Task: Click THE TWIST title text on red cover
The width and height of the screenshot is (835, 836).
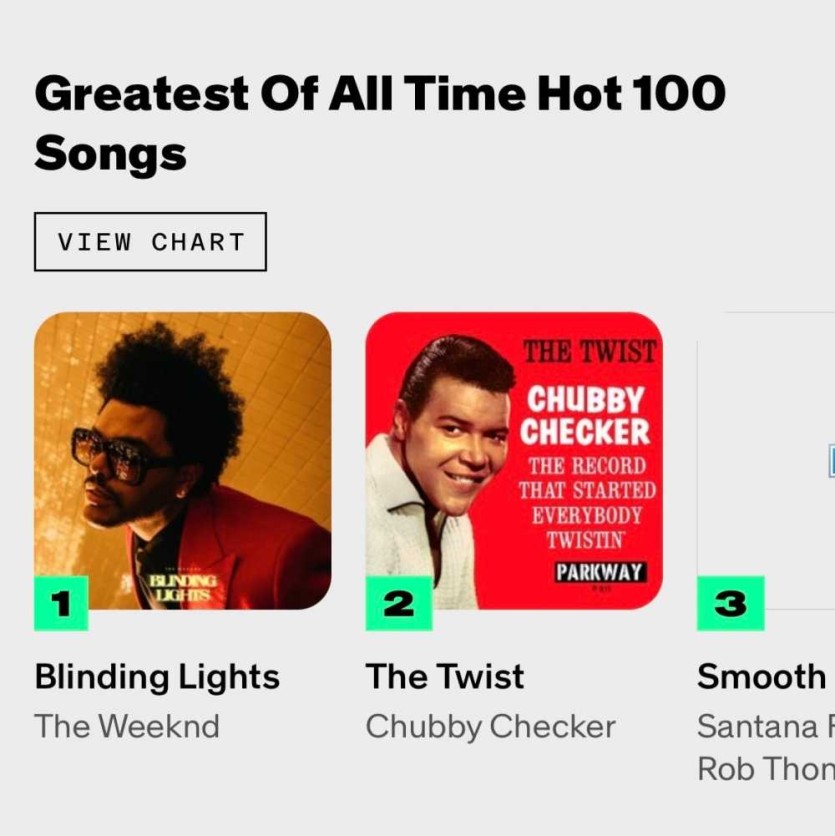Action: pos(590,352)
